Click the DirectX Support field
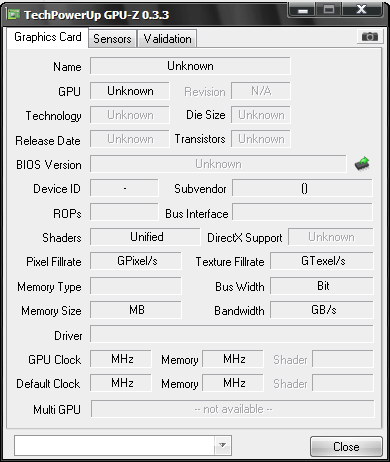The image size is (390, 462). tap(331, 237)
